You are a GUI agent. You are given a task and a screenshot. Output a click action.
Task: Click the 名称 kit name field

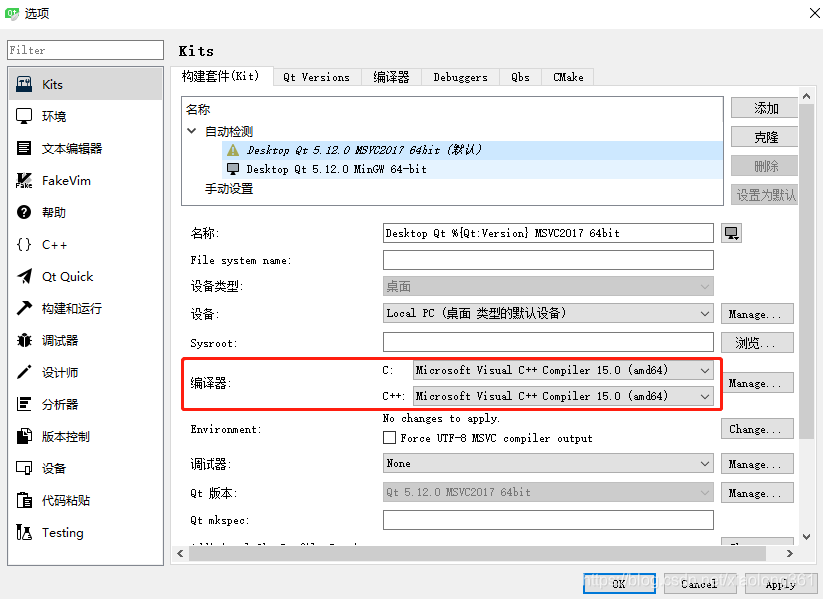[548, 233]
